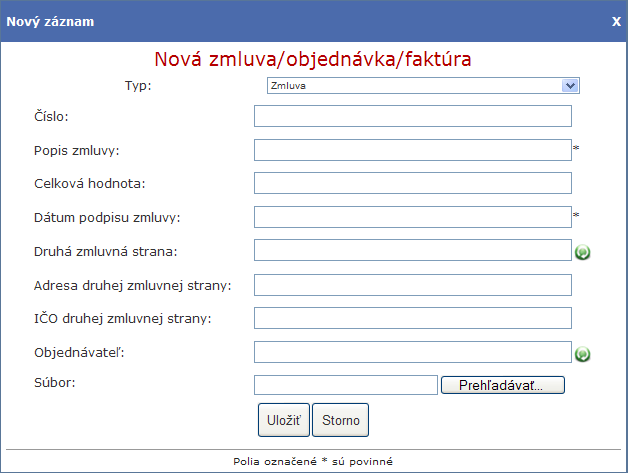This screenshot has width=628, height=473.
Task: Click the Celková hodnota input field
Action: click(x=413, y=183)
